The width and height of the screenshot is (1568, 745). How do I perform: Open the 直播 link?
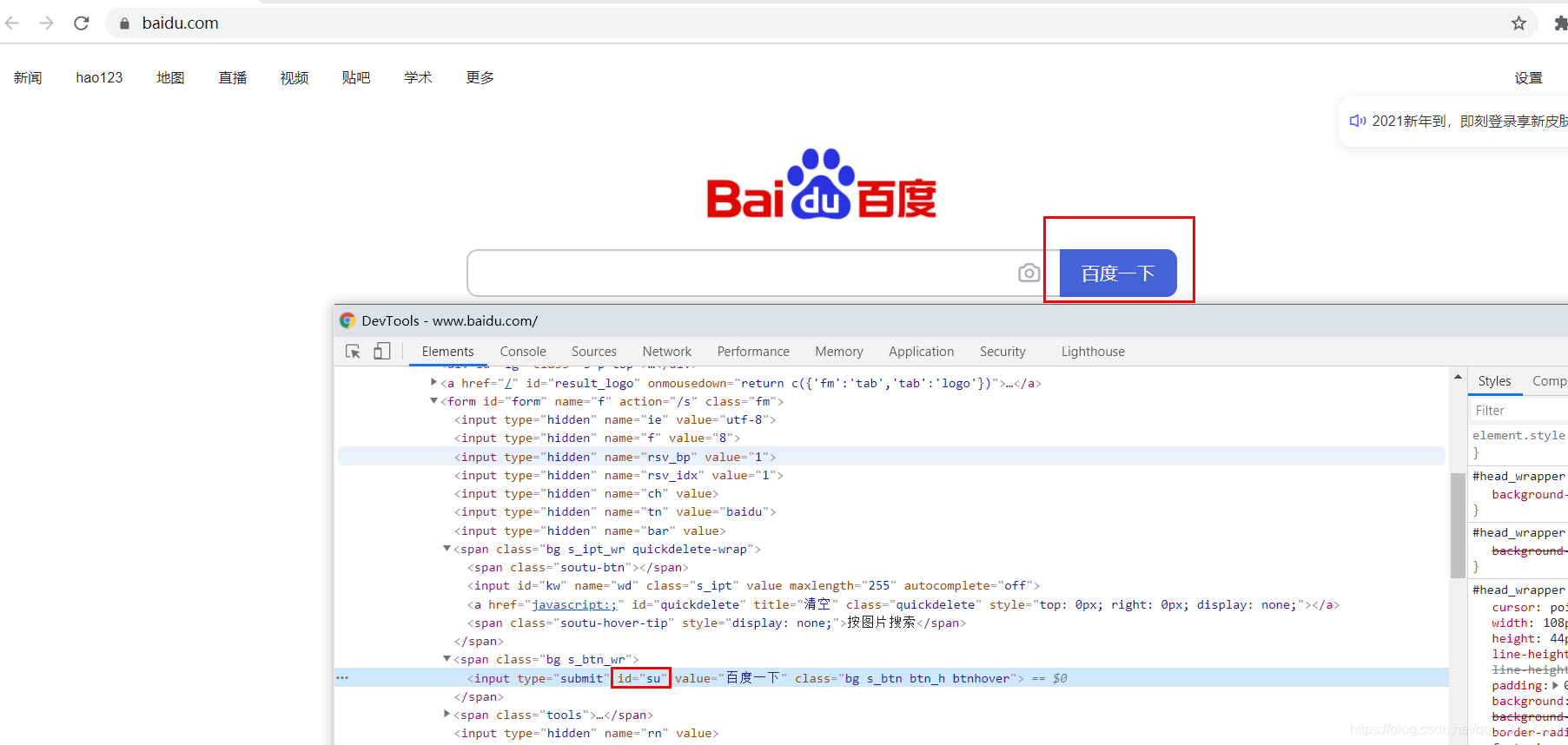coord(233,78)
